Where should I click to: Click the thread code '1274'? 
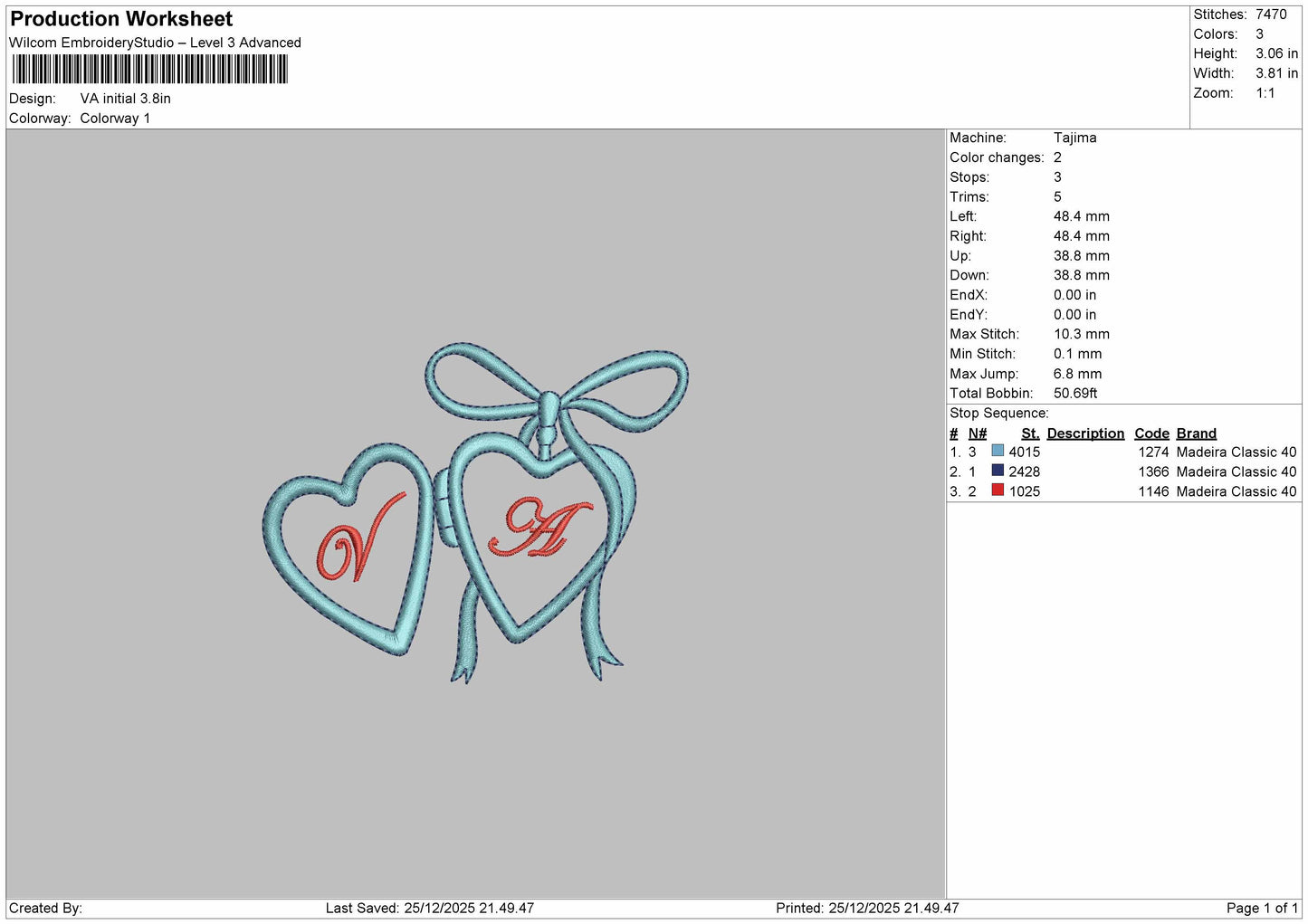click(x=1153, y=452)
